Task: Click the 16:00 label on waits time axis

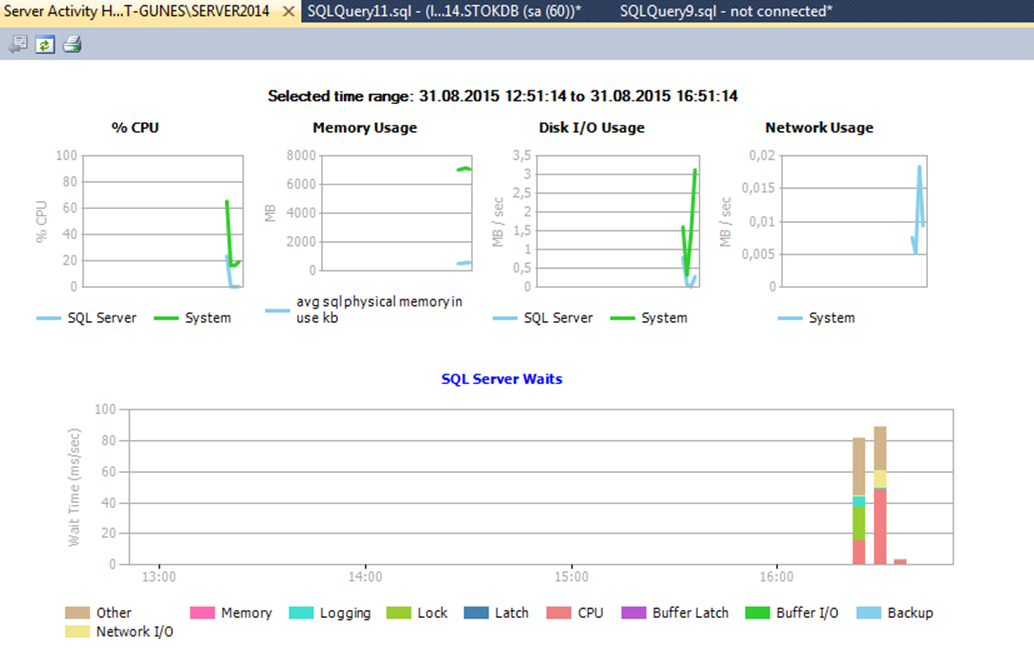Action: (x=777, y=577)
